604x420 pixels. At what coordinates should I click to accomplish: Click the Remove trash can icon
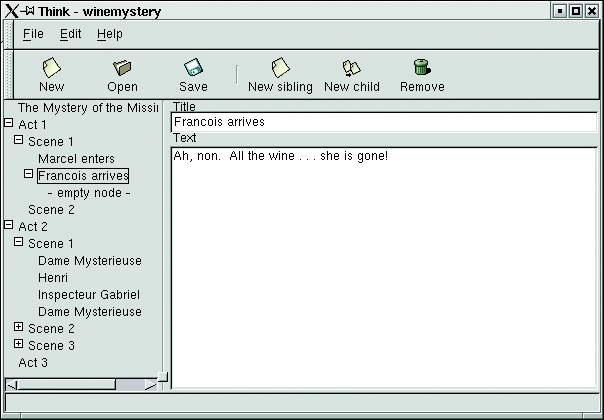422,68
